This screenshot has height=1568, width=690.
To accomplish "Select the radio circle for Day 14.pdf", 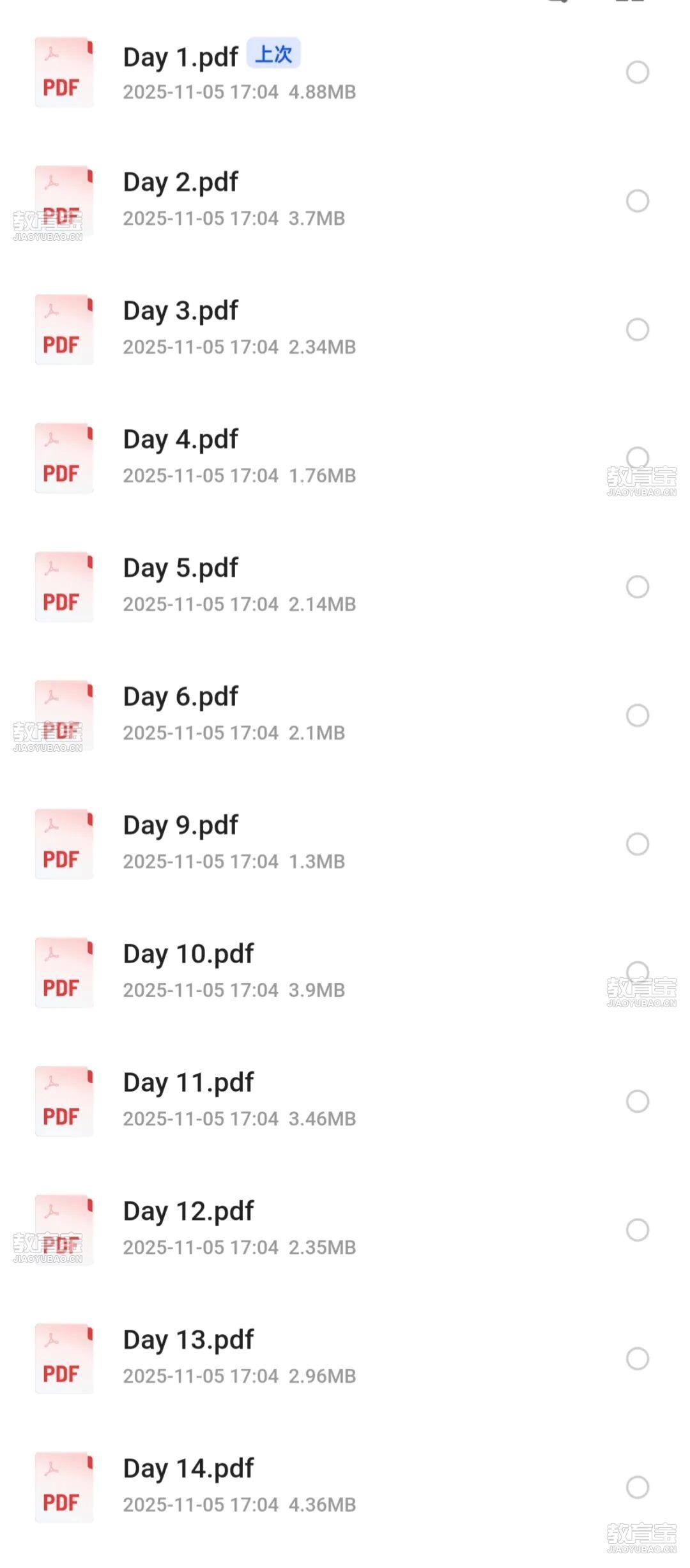I will pos(637,1487).
